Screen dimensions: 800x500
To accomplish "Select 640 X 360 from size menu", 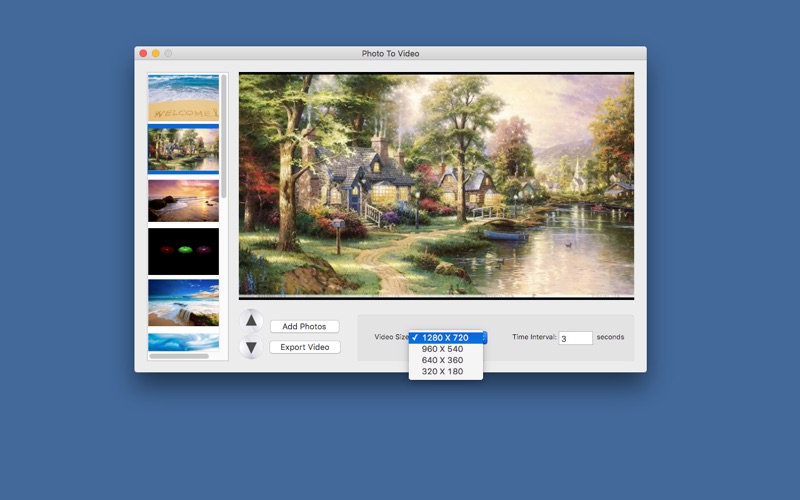I will 446,360.
